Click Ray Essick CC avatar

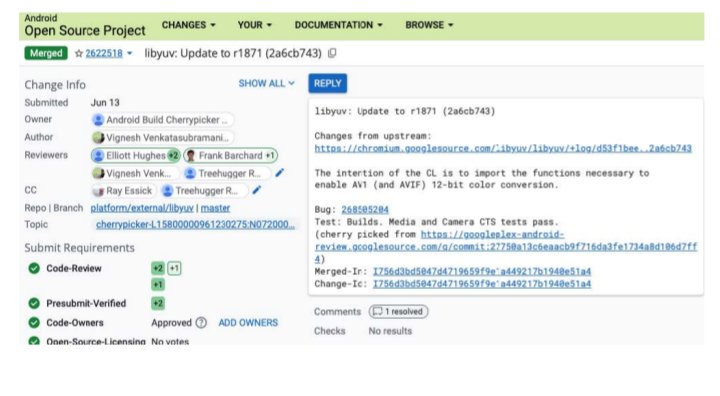click(x=98, y=191)
